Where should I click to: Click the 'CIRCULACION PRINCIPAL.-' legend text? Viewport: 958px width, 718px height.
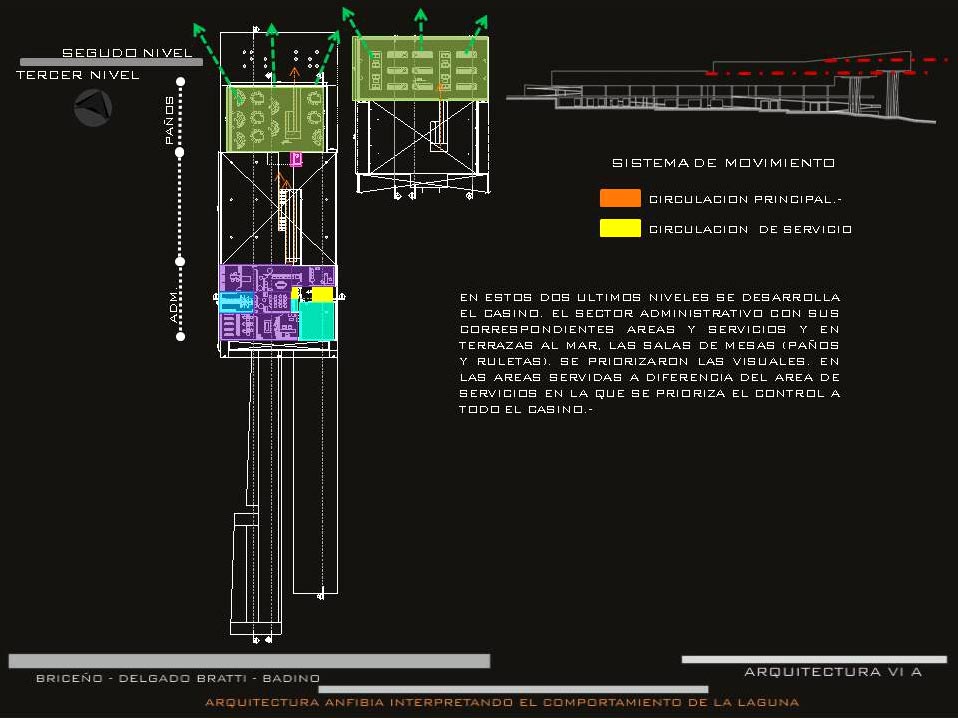745,199
